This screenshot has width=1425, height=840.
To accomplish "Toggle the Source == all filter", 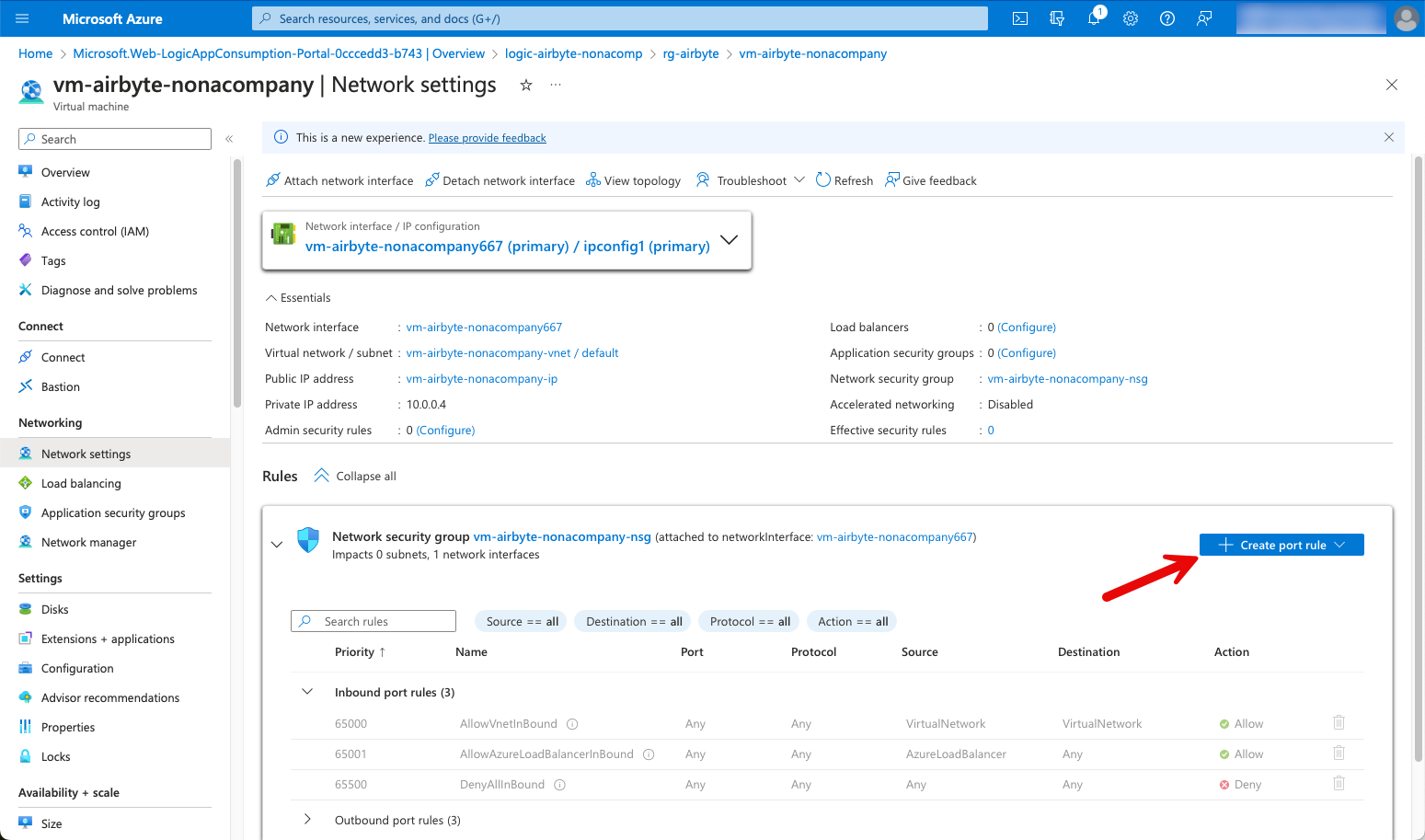I will pyautogui.click(x=523, y=622).
